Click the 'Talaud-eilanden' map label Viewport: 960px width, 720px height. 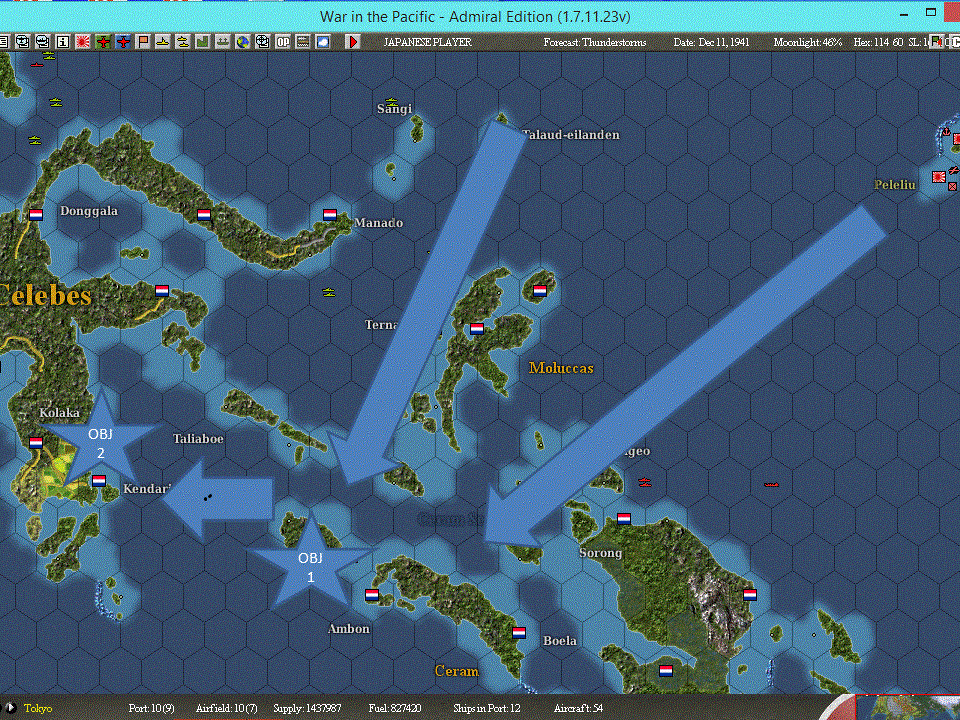point(571,135)
